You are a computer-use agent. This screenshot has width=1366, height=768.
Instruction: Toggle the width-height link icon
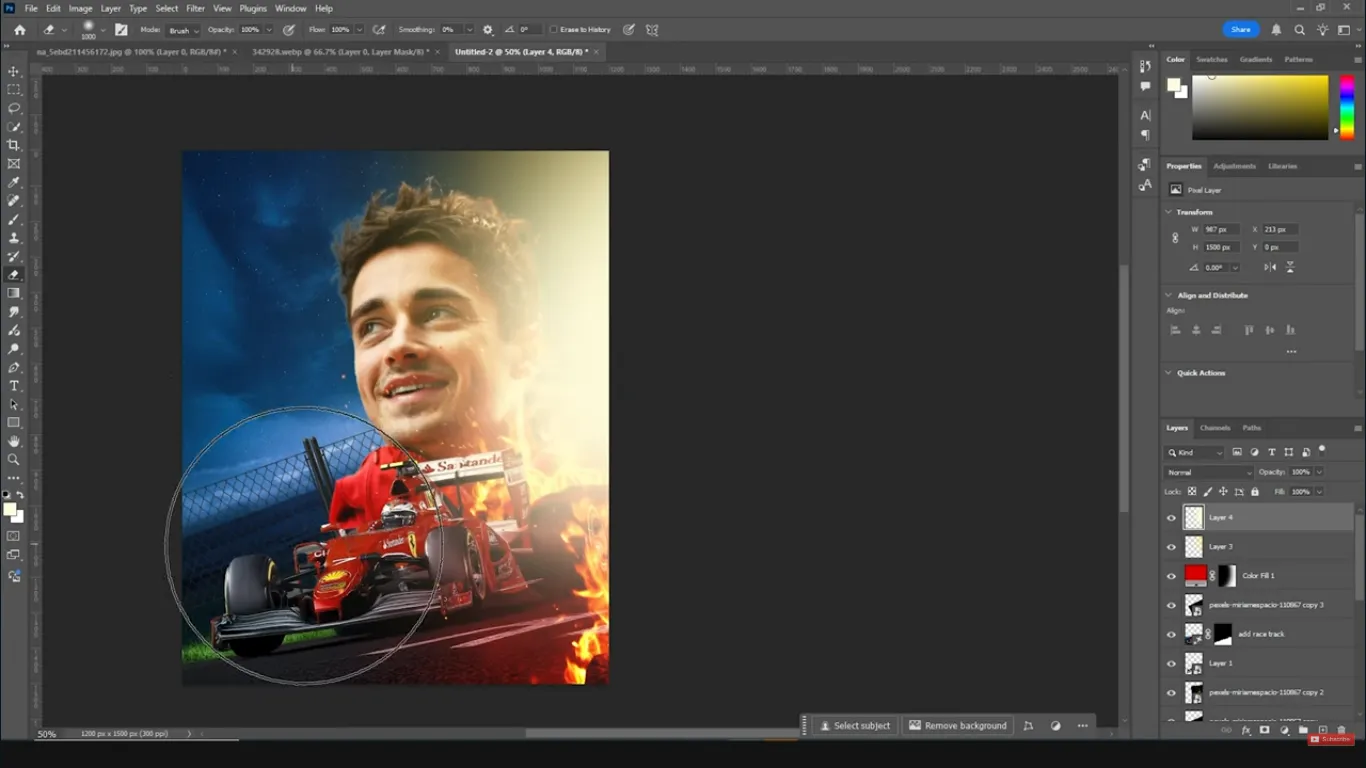click(x=1175, y=238)
